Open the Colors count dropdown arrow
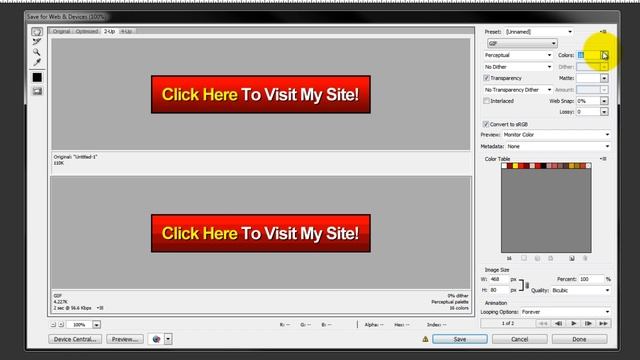This screenshot has height=360, width=640. (x=604, y=55)
